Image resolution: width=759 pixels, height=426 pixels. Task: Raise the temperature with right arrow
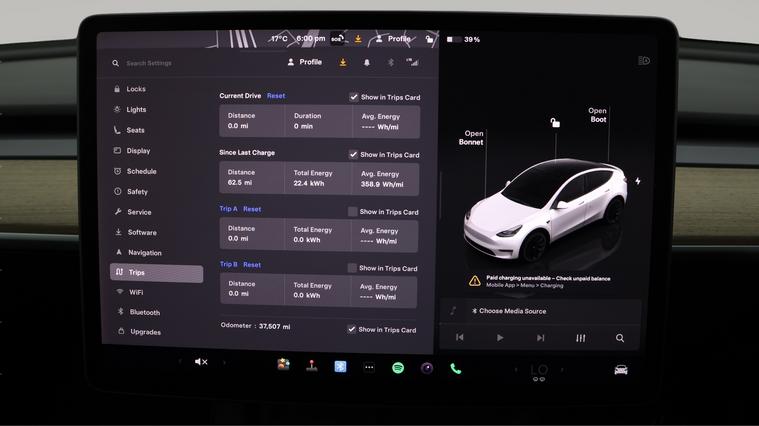point(562,370)
